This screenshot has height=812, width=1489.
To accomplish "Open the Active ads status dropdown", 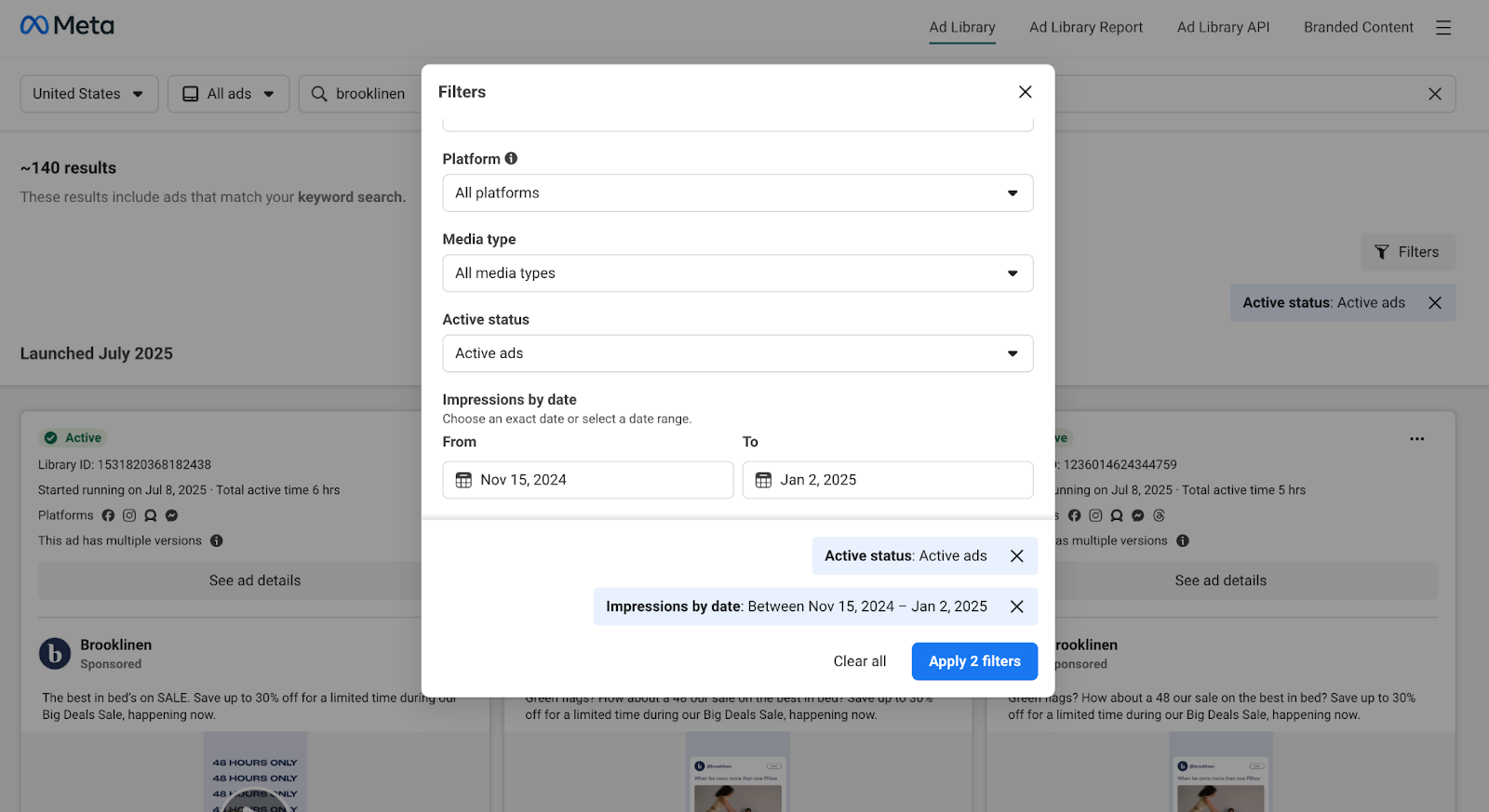I will 737,353.
